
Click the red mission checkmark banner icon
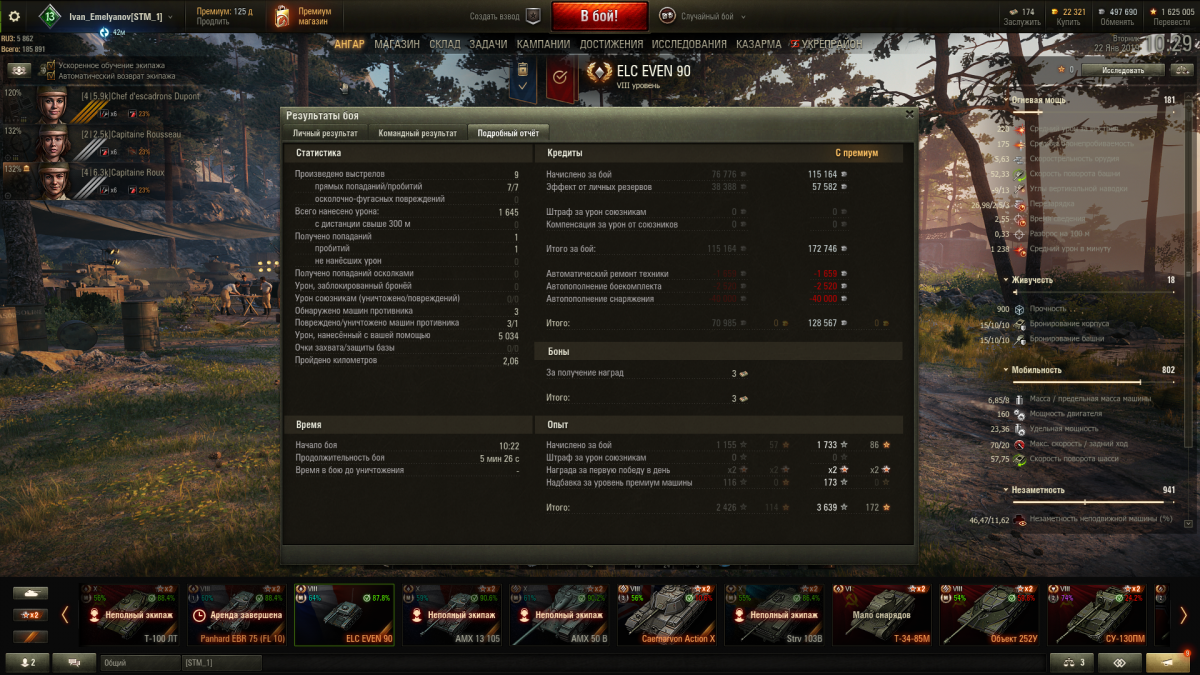[560, 79]
